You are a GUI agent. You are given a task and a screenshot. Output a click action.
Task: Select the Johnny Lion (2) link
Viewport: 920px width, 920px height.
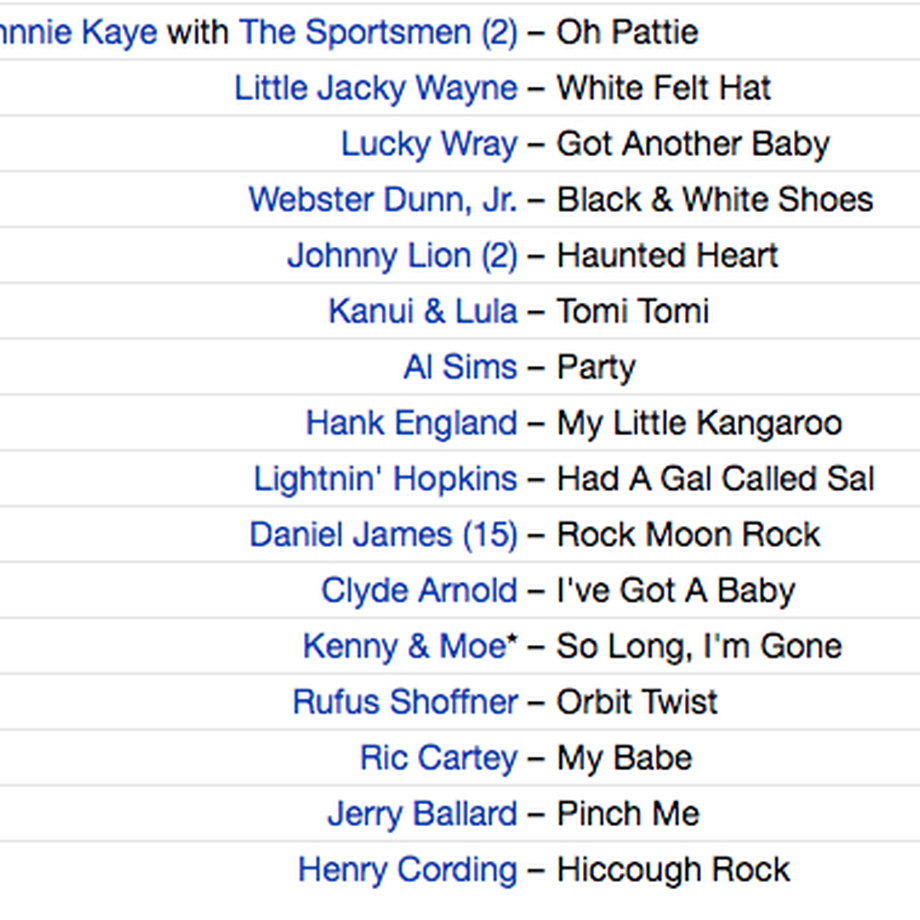click(402, 256)
